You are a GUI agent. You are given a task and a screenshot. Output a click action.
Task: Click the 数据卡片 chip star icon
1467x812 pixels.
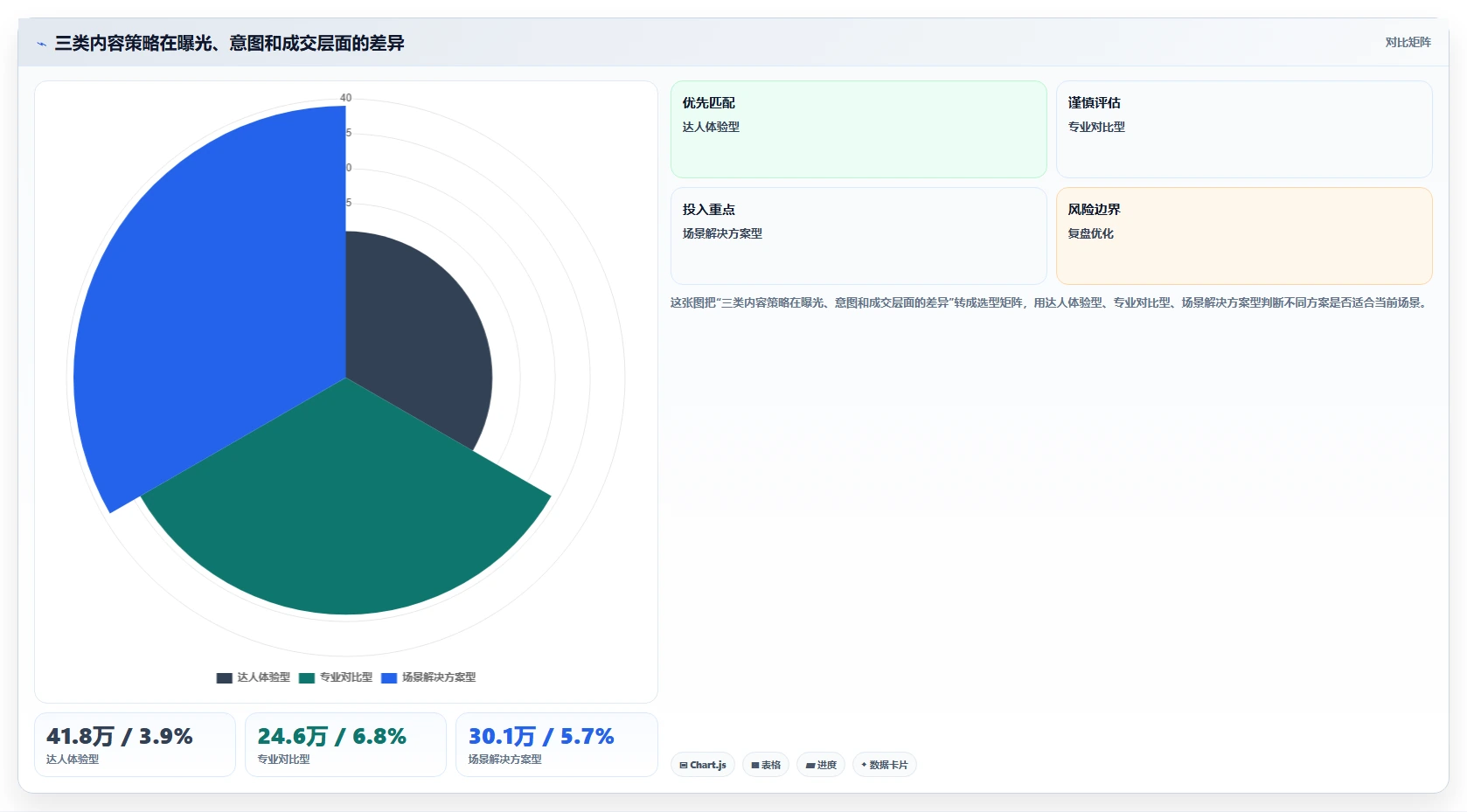click(864, 765)
